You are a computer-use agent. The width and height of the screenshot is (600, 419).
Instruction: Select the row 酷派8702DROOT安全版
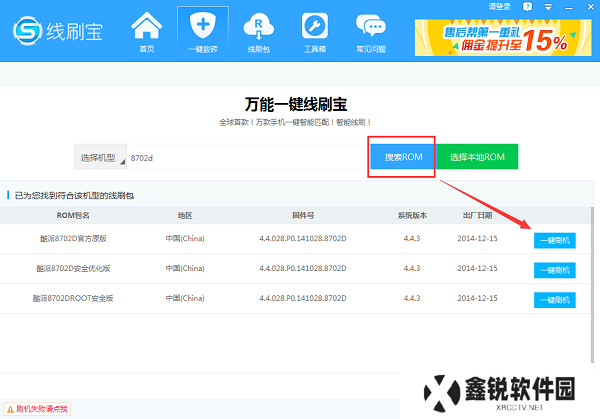tap(295, 298)
